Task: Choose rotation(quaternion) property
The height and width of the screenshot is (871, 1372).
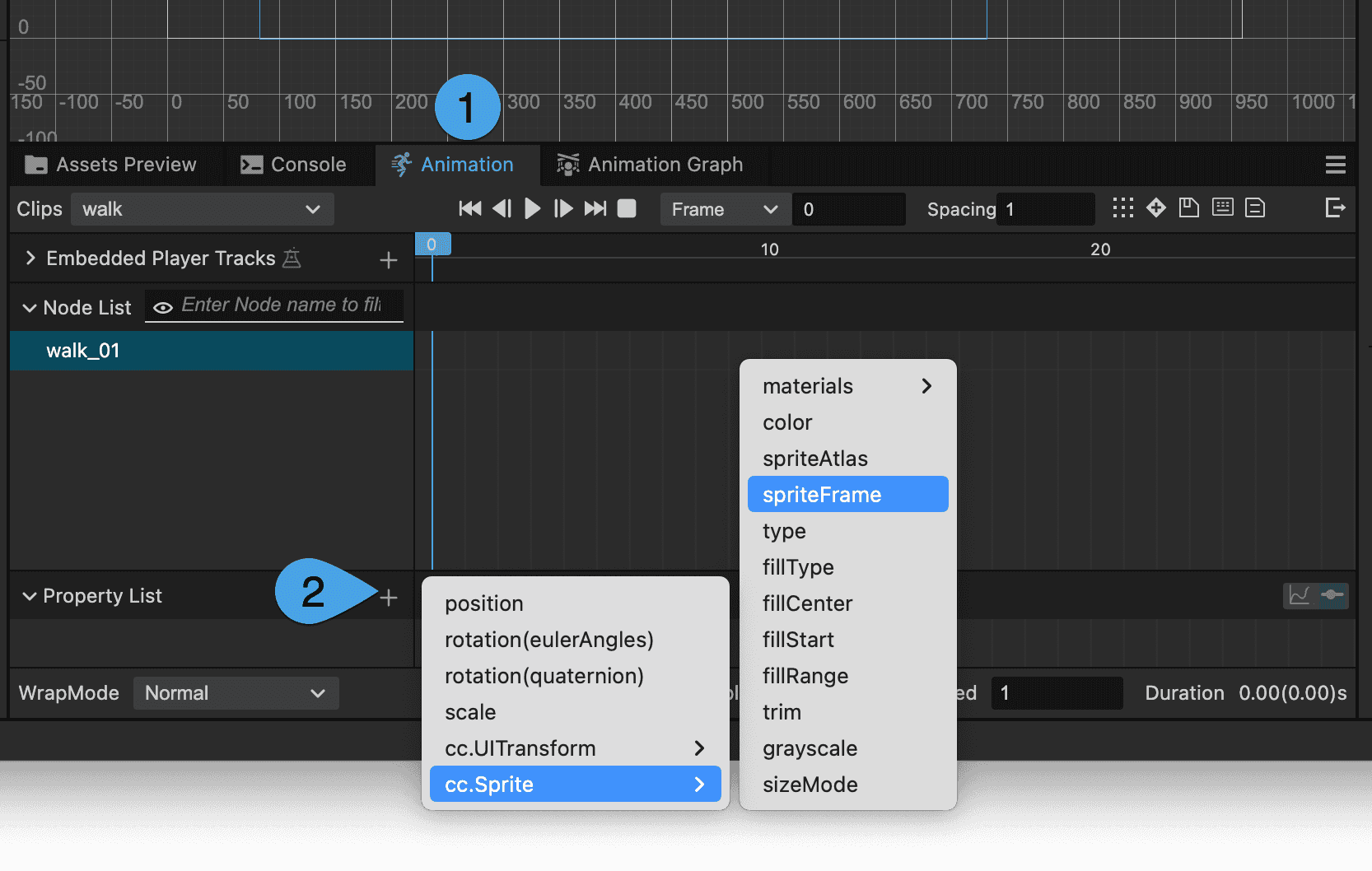Action: [x=576, y=676]
